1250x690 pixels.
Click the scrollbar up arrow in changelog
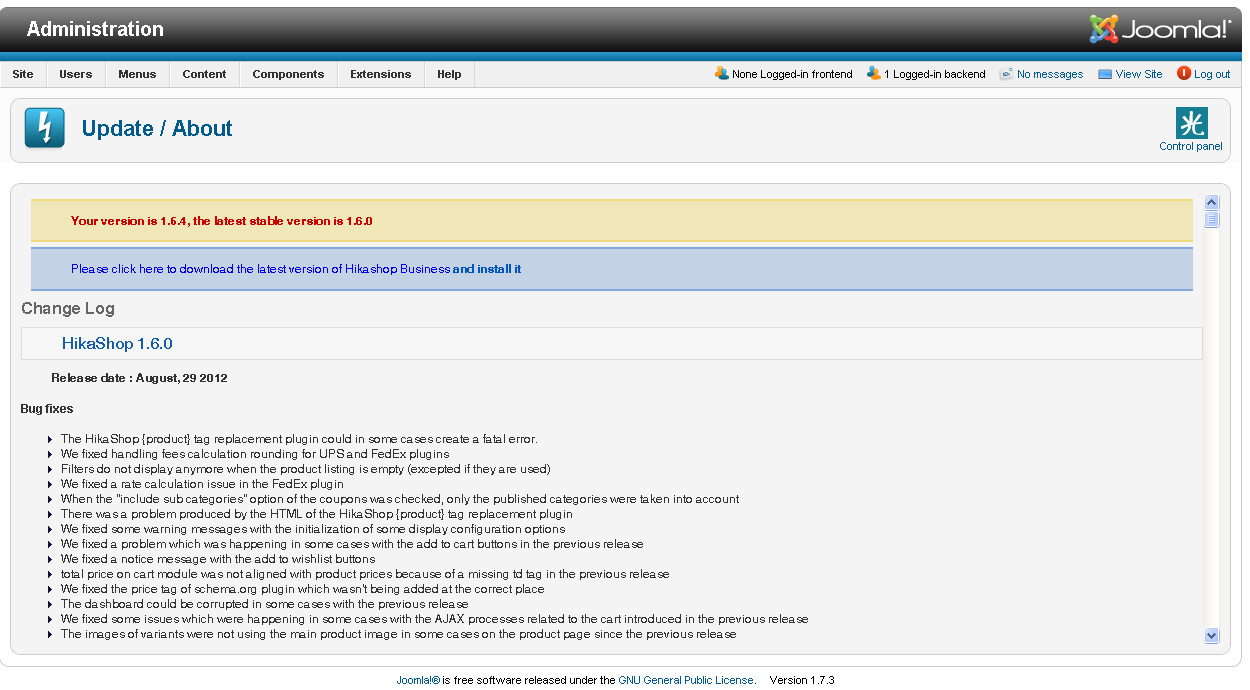1212,202
